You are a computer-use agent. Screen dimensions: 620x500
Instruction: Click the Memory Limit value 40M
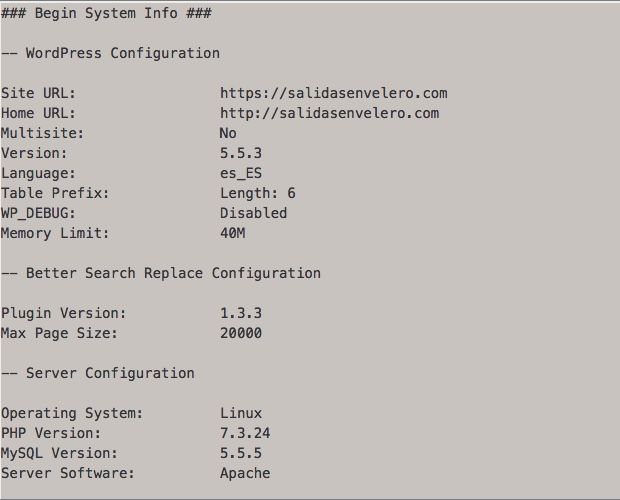click(232, 233)
